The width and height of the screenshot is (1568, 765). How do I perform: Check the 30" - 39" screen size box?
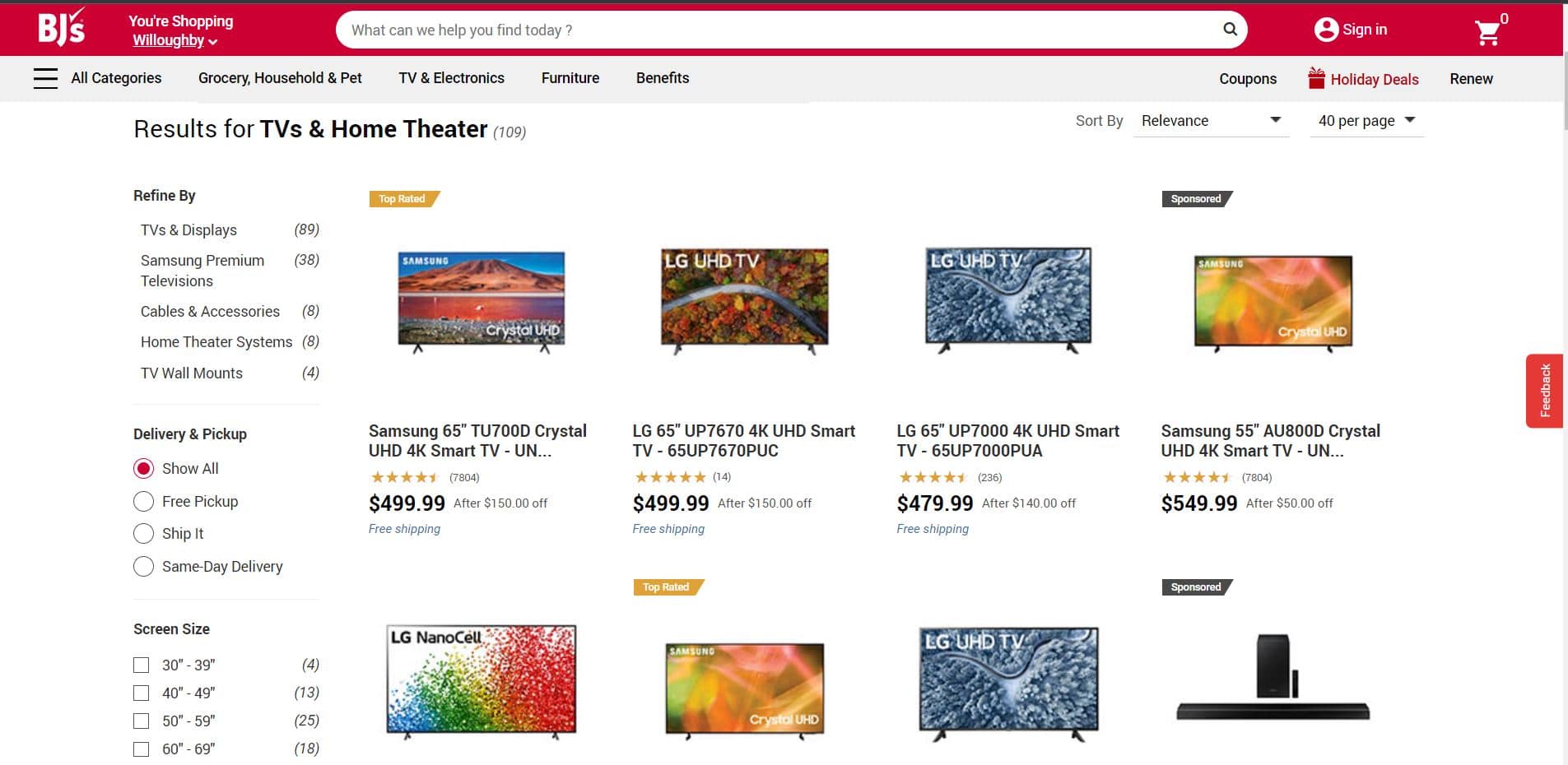click(x=142, y=665)
